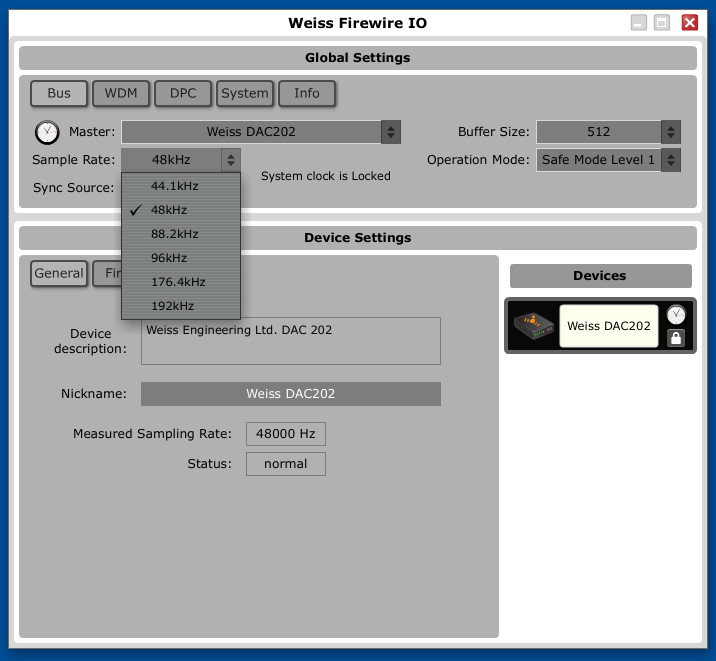This screenshot has height=661, width=716.
Task: Toggle the lock icon on Weiss DAC202 device
Action: click(x=676, y=338)
